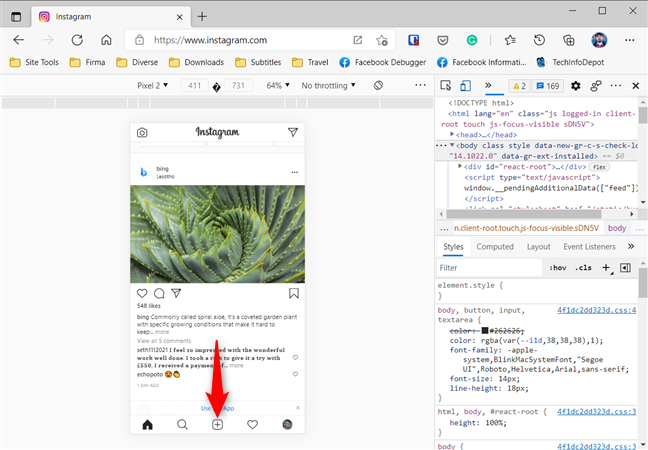The image size is (648, 450).
Task: Click the flex badge on react-root
Action: (599, 167)
